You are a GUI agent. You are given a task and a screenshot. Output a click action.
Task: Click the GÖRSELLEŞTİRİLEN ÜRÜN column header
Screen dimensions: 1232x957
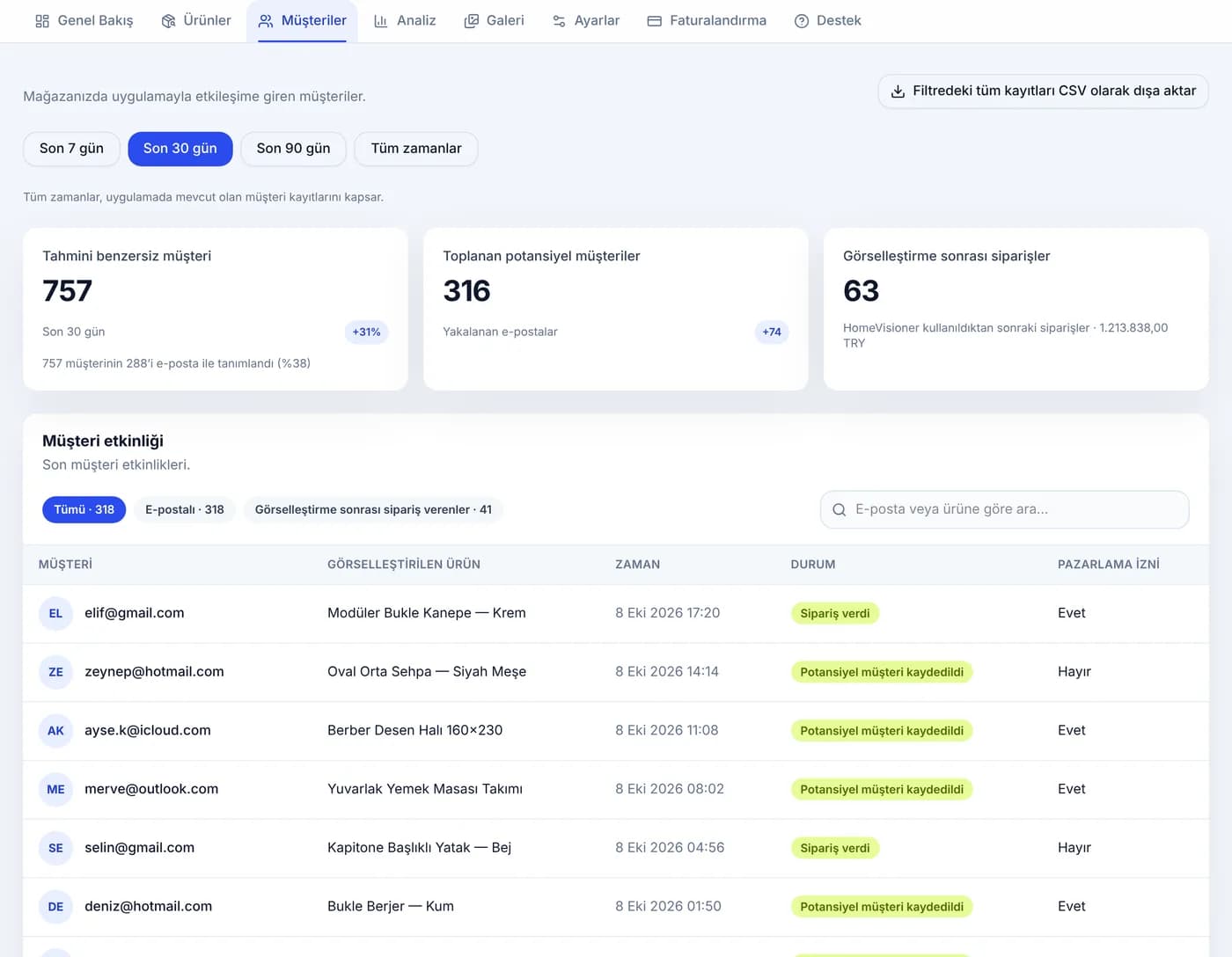pyautogui.click(x=404, y=565)
